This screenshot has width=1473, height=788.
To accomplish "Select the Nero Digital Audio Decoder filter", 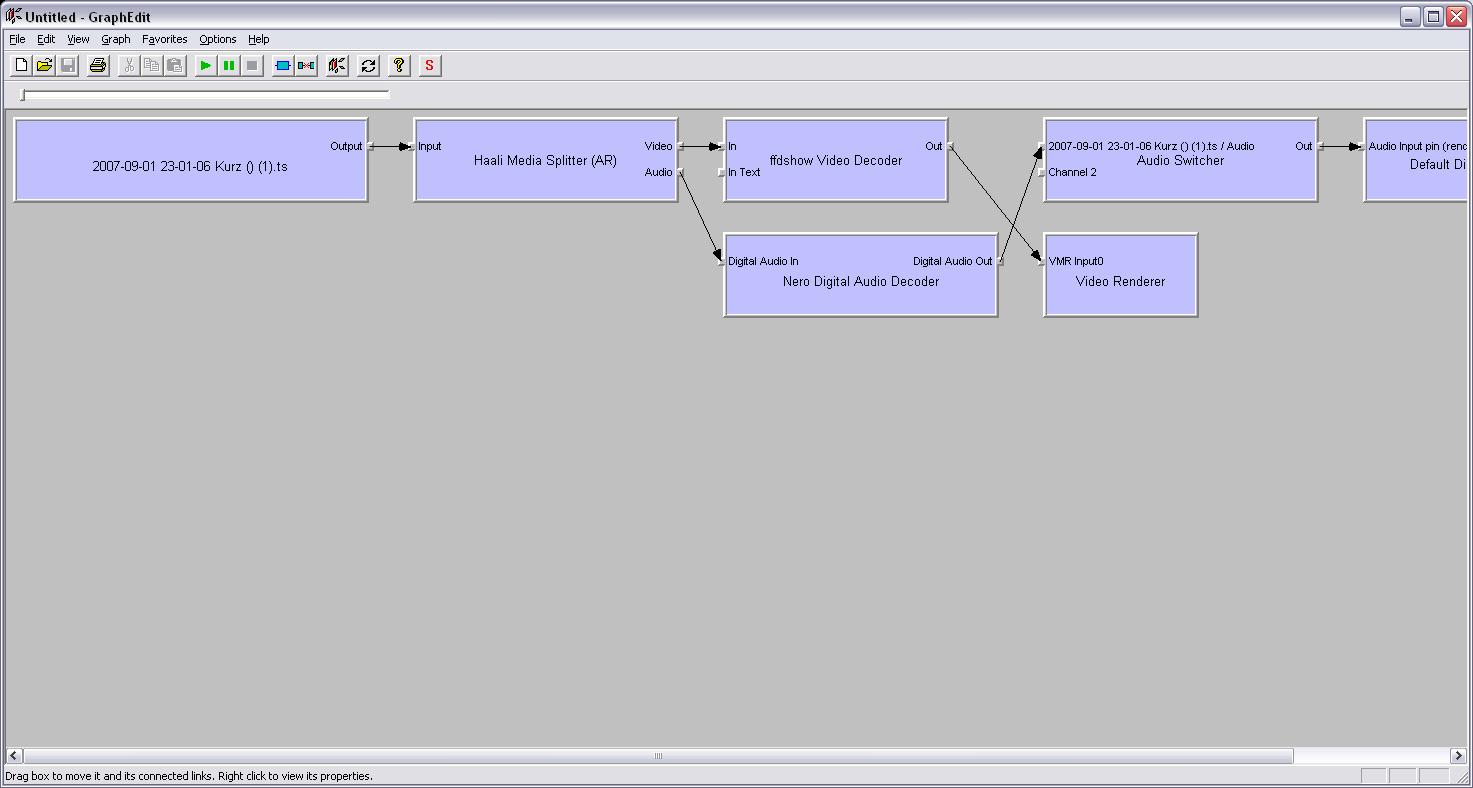I will click(860, 298).
